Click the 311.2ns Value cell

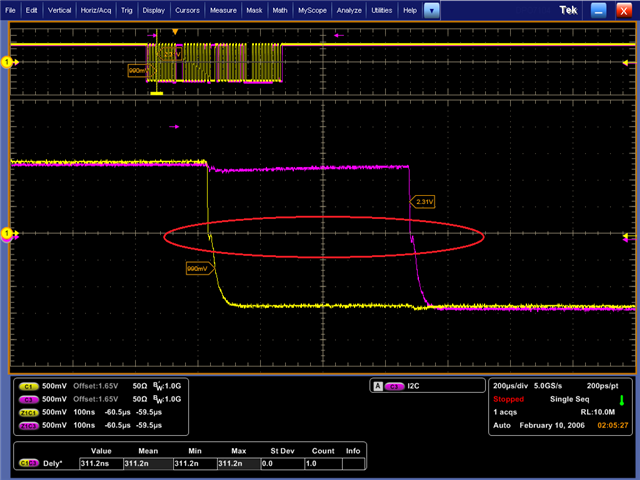pyautogui.click(x=101, y=463)
